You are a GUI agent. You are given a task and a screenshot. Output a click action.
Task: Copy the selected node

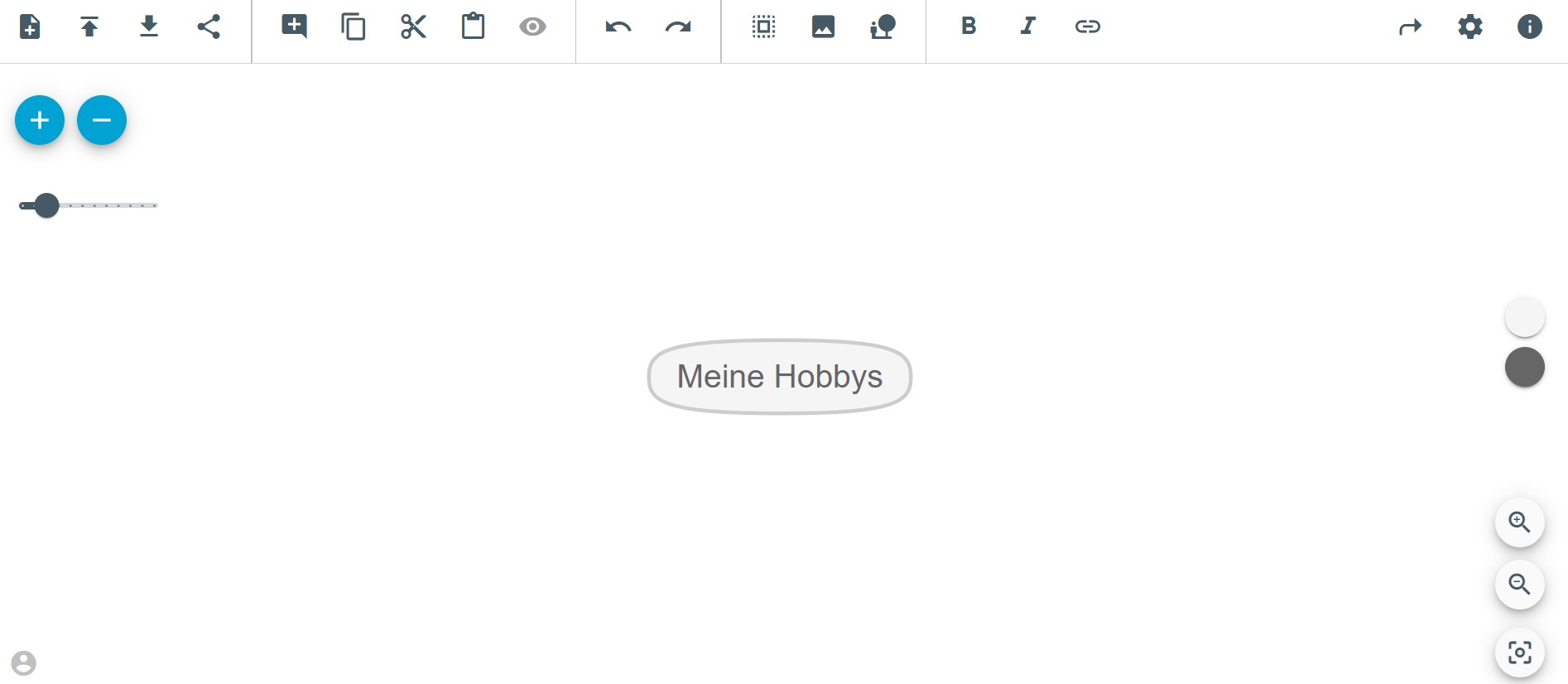354,26
